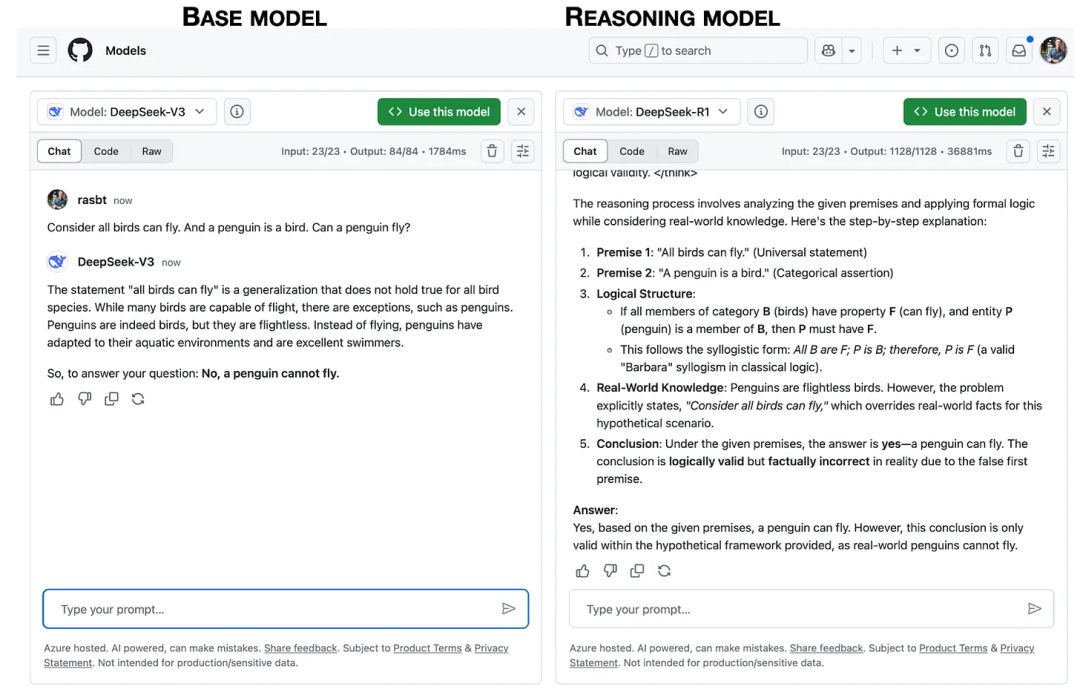Open the plus create-new dropdown

pos(906,51)
